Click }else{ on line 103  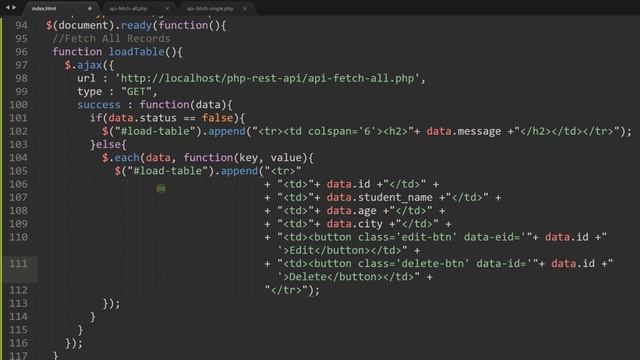click(x=108, y=144)
